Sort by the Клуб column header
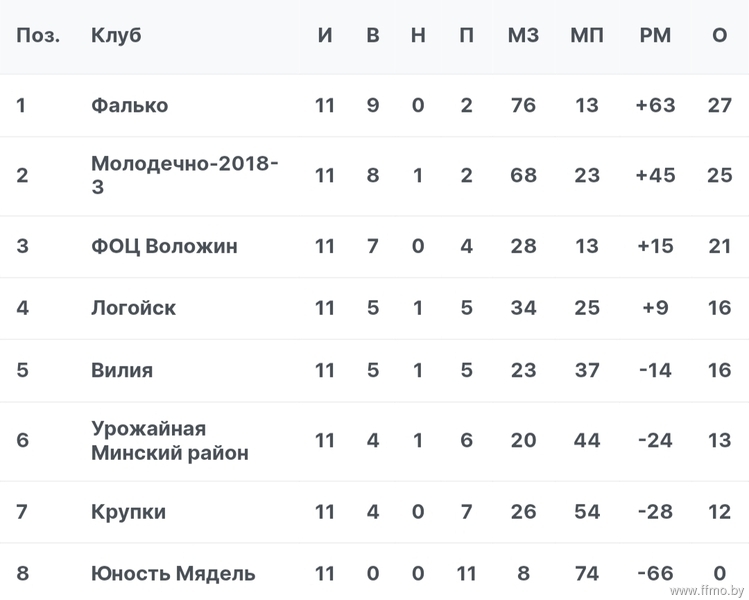This screenshot has height=600, width=749. (x=116, y=35)
